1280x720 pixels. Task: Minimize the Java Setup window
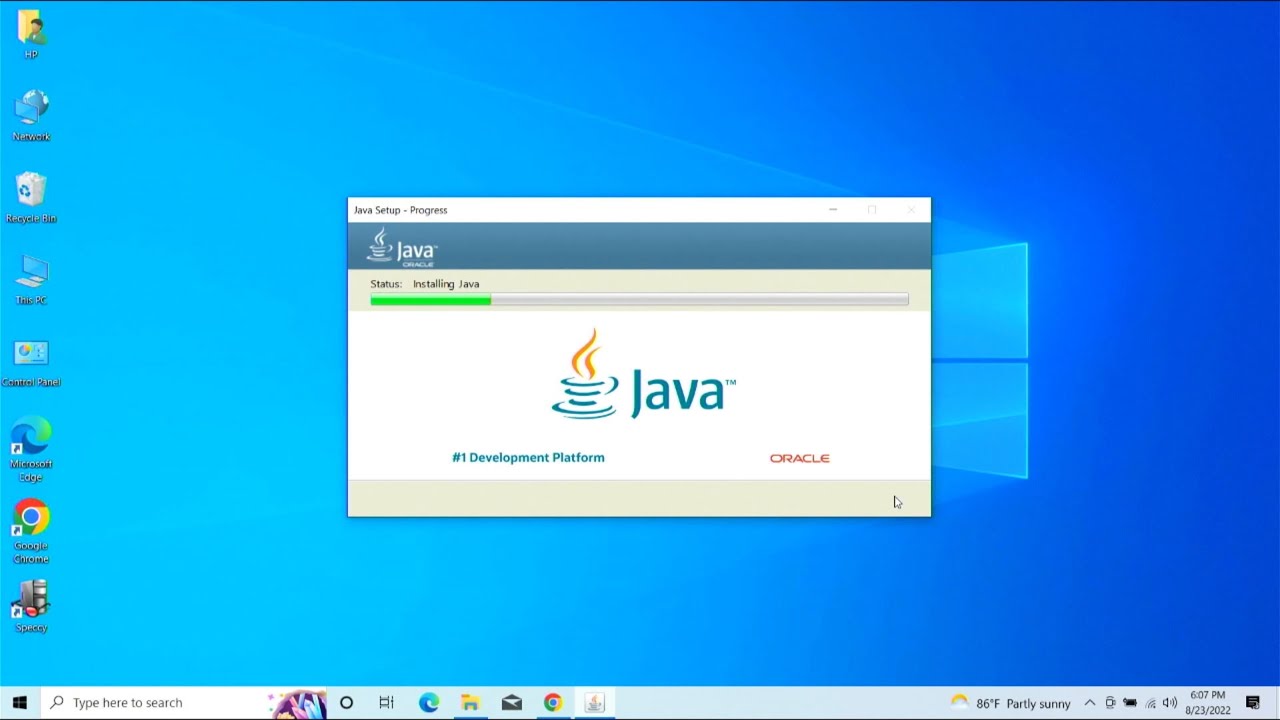pyautogui.click(x=833, y=210)
